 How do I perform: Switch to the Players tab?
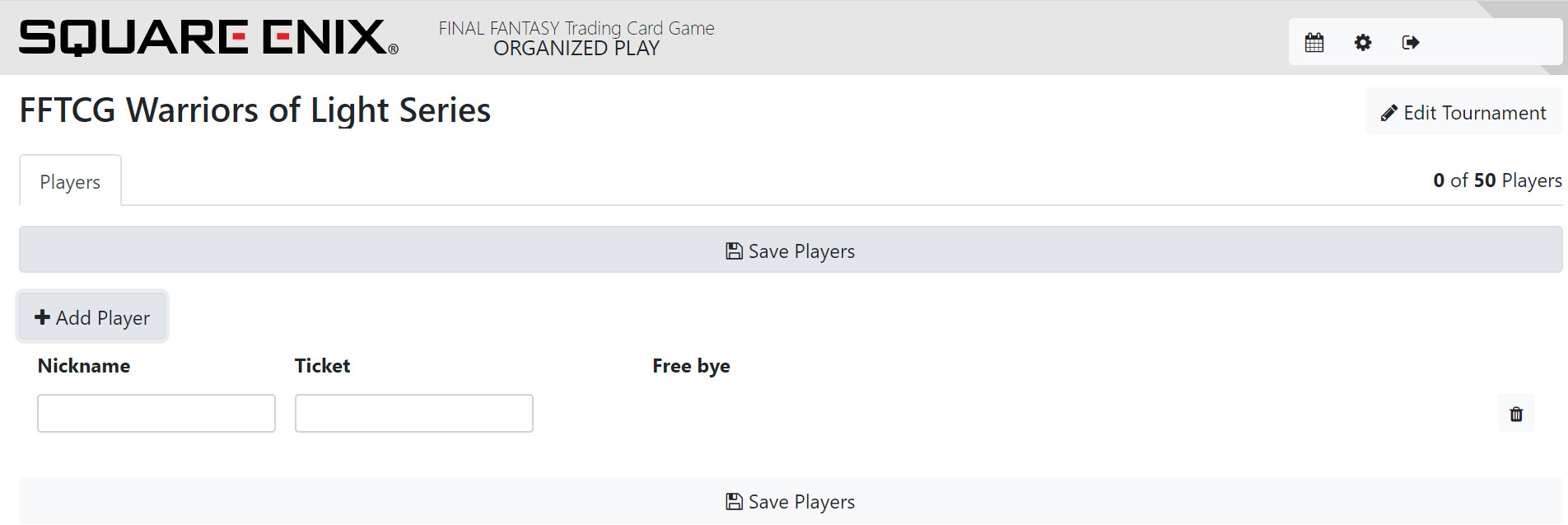click(70, 182)
